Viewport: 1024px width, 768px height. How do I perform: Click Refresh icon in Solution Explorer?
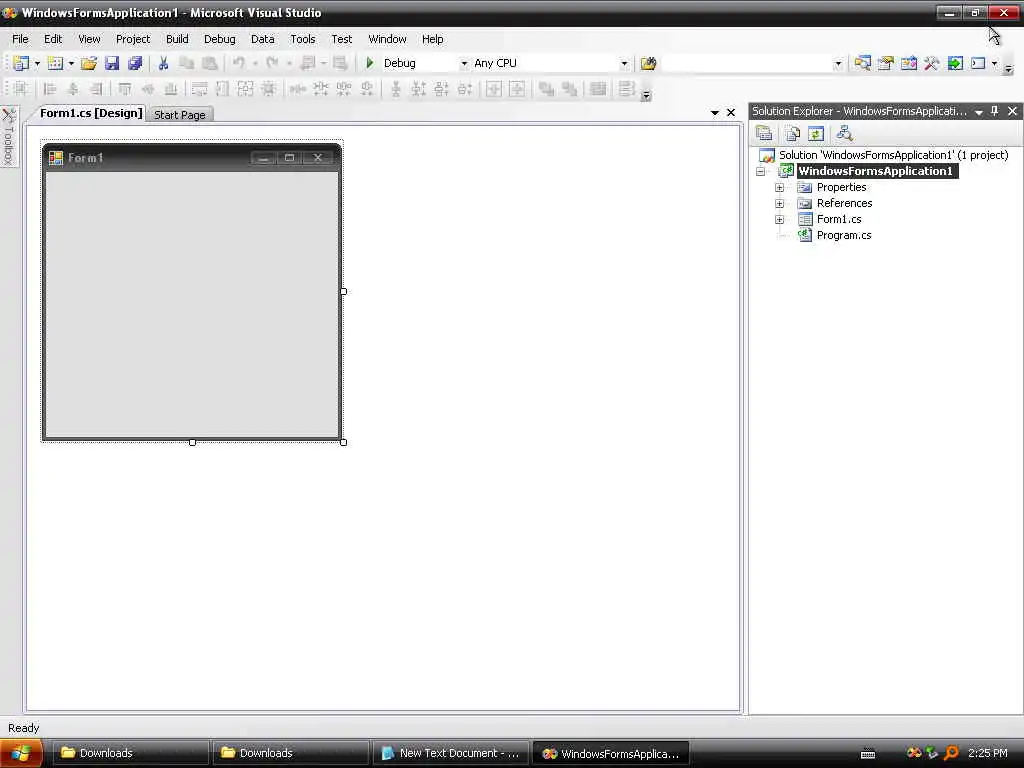pos(816,134)
